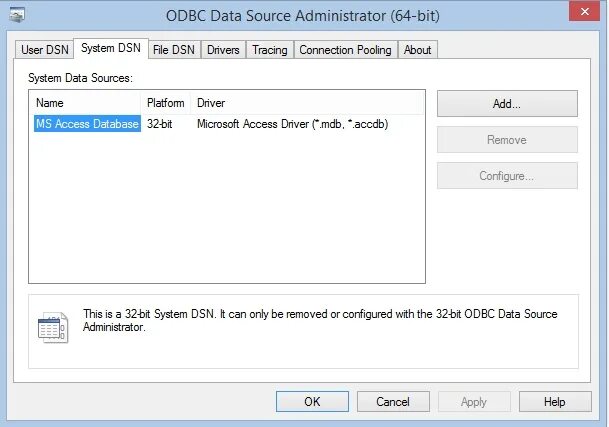This screenshot has width=609, height=427.
Task: Open the Tracing tab
Action: coord(270,50)
